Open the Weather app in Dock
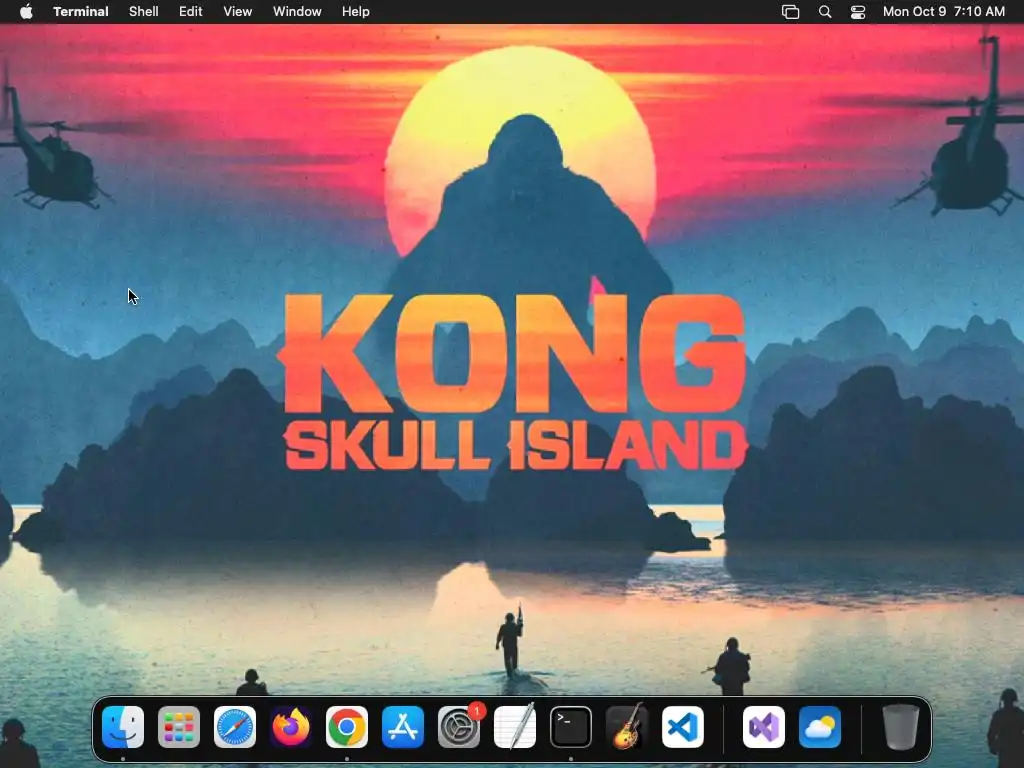This screenshot has height=768, width=1024. click(820, 727)
